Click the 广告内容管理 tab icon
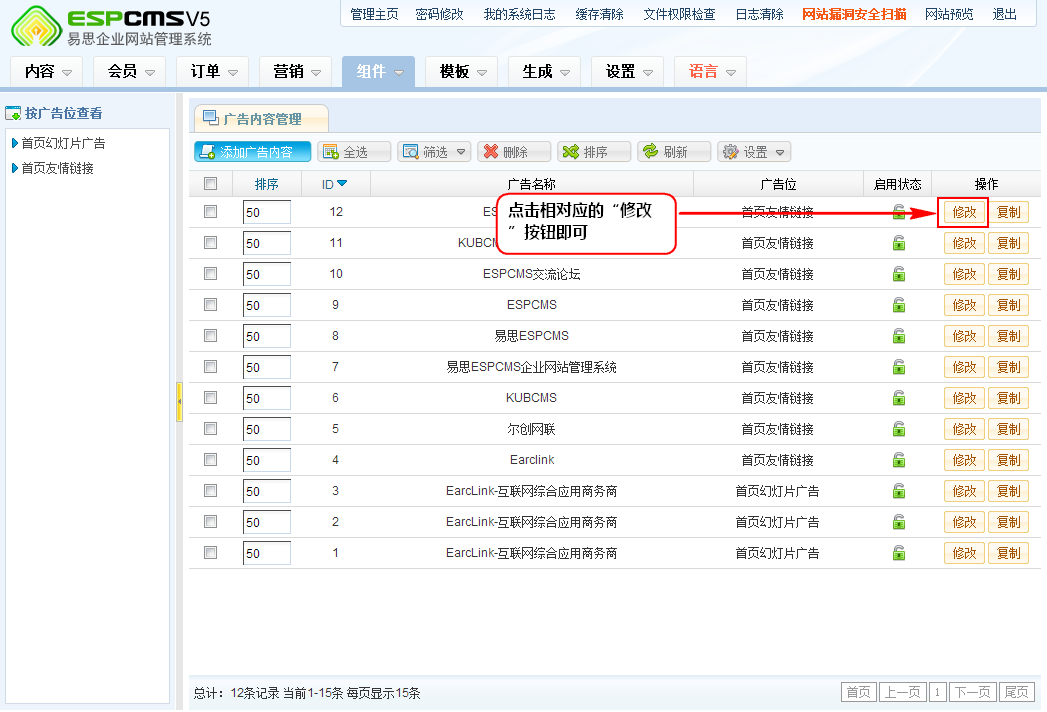The height and width of the screenshot is (712, 1047). (210, 118)
